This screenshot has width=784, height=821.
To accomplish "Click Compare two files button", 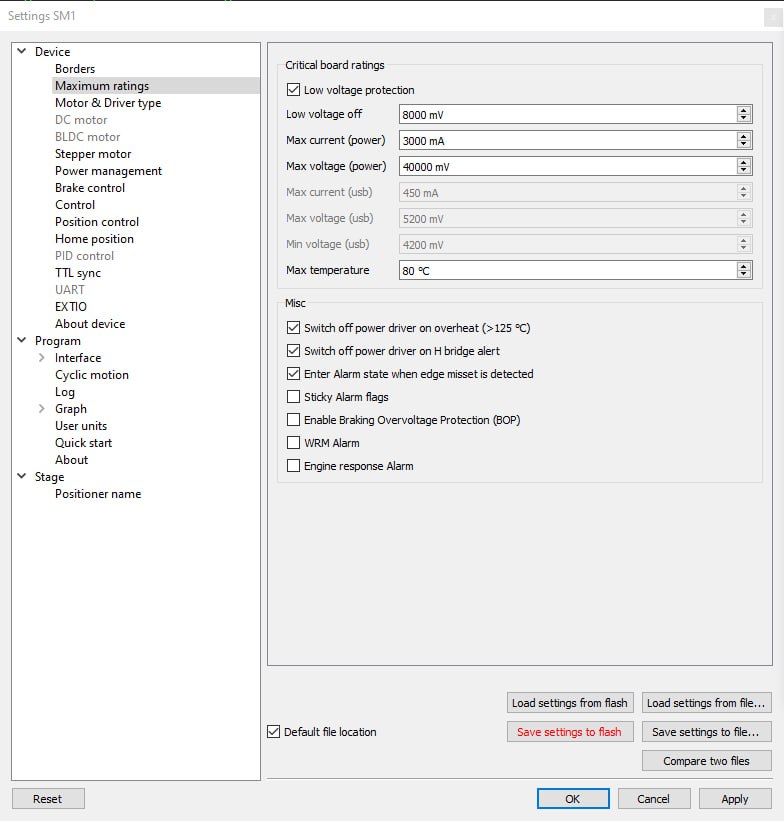I will point(706,761).
